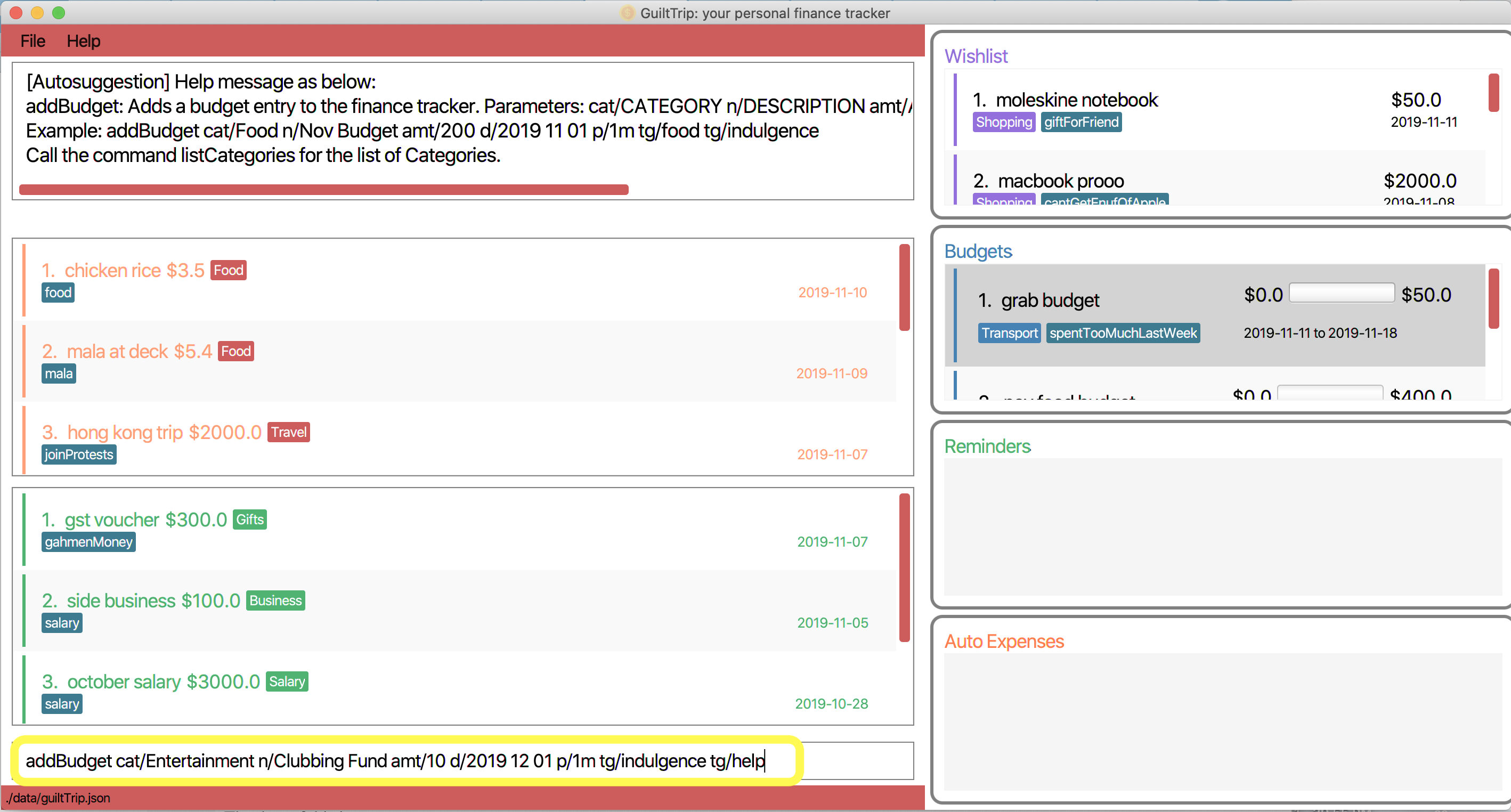Click the Transport category label
This screenshot has width=1511, height=812.
(1010, 332)
